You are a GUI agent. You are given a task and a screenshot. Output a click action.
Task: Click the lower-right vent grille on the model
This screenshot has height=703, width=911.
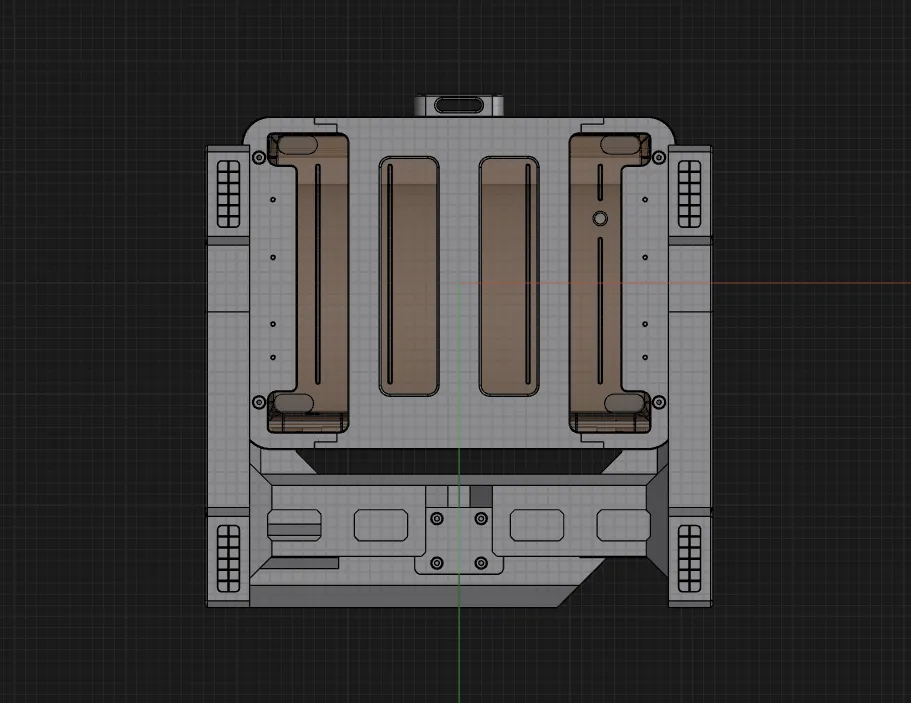point(690,558)
